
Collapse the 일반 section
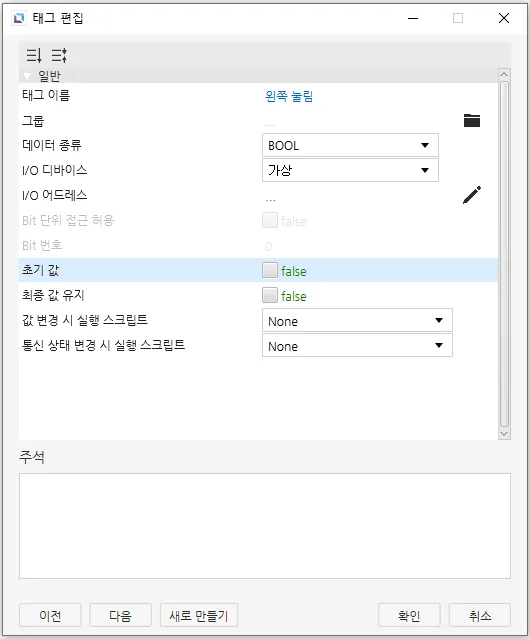tap(27, 76)
